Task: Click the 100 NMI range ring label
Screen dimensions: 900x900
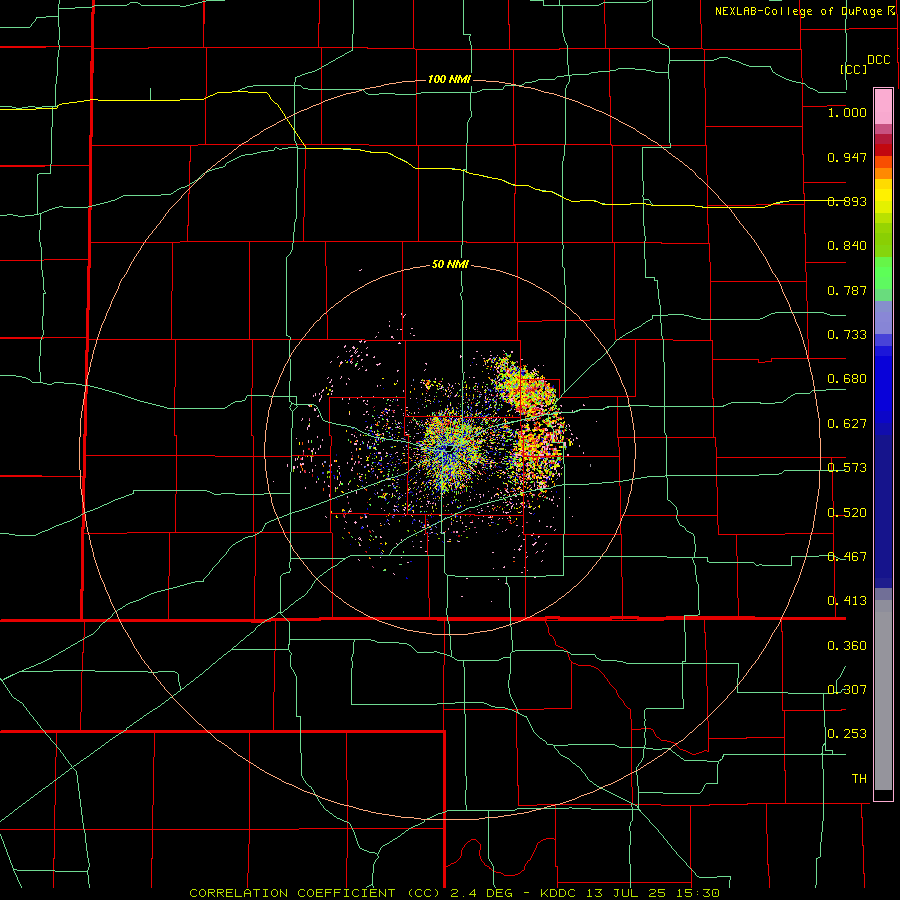Action: point(449,79)
